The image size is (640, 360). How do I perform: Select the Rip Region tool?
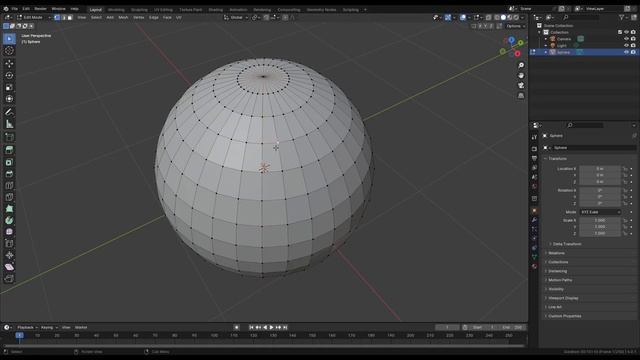(x=9, y=279)
